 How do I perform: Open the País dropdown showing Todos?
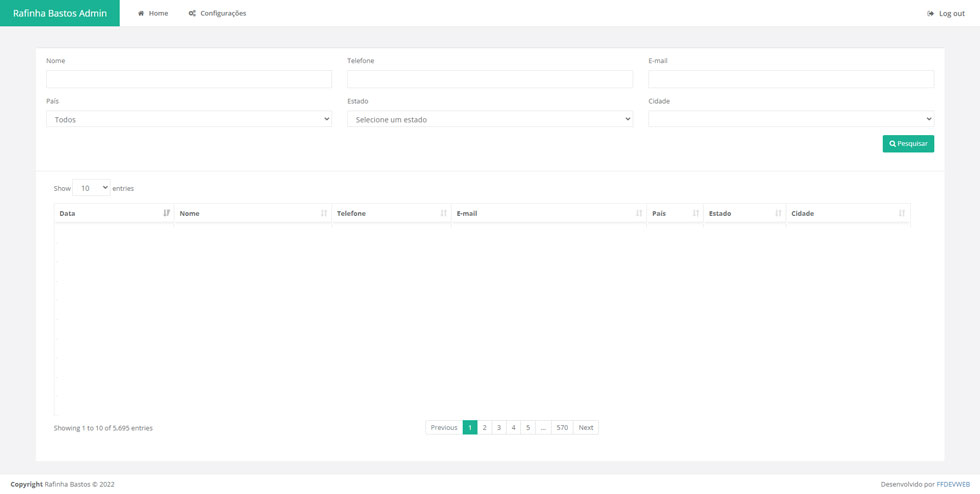click(x=188, y=119)
